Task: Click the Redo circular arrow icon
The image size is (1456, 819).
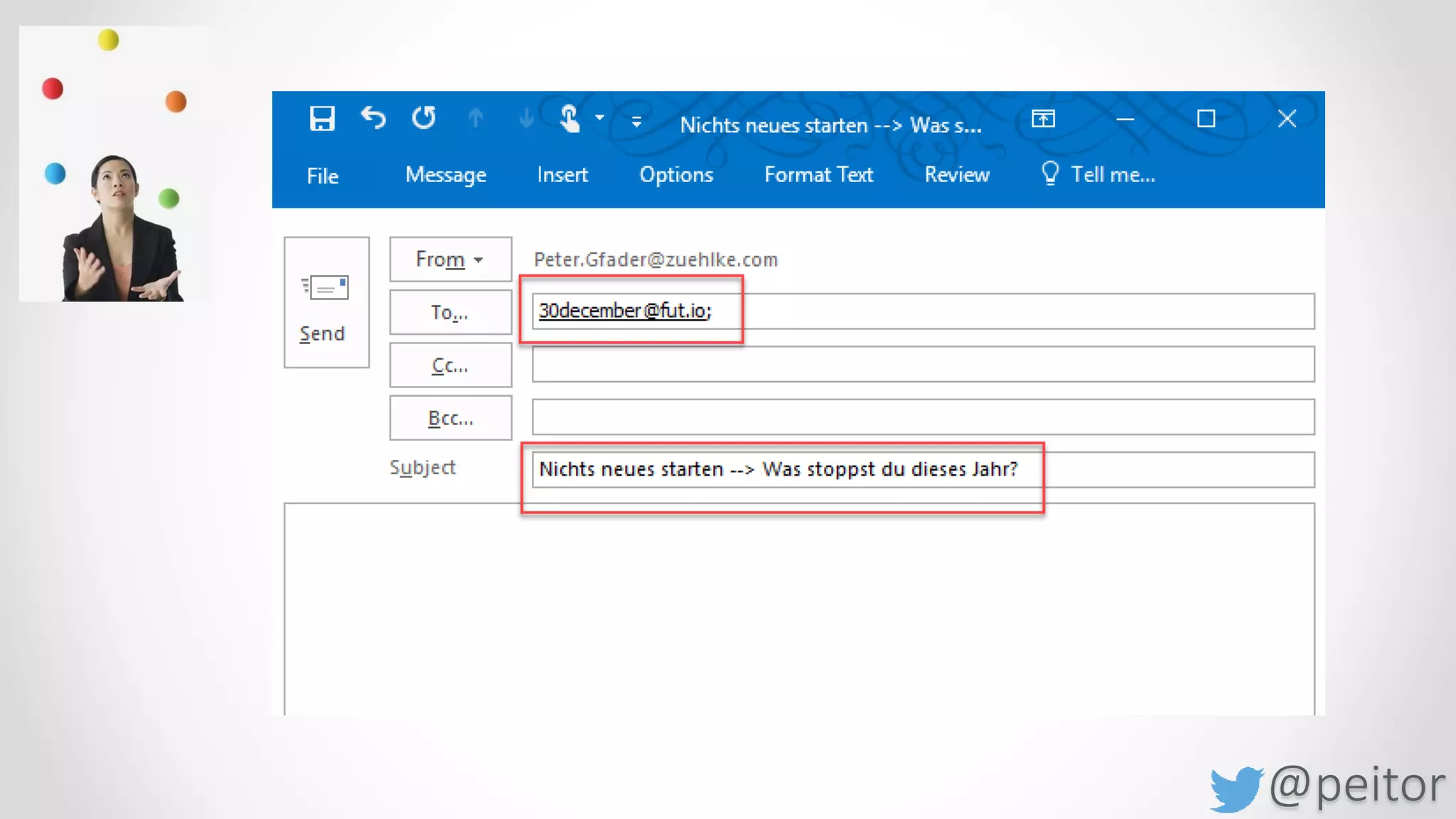Action: 424,118
